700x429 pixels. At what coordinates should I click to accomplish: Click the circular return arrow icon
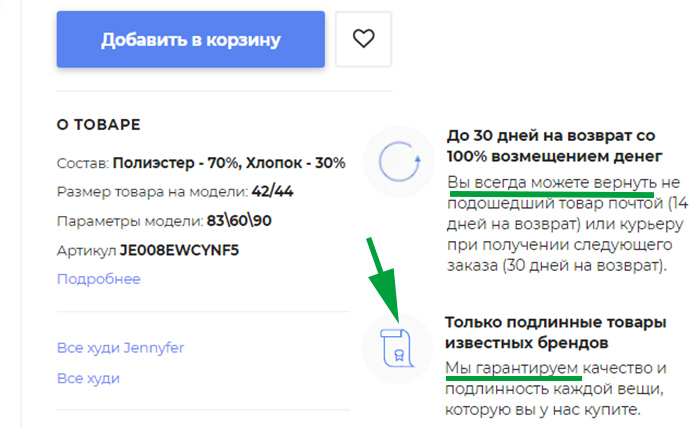coord(399,161)
